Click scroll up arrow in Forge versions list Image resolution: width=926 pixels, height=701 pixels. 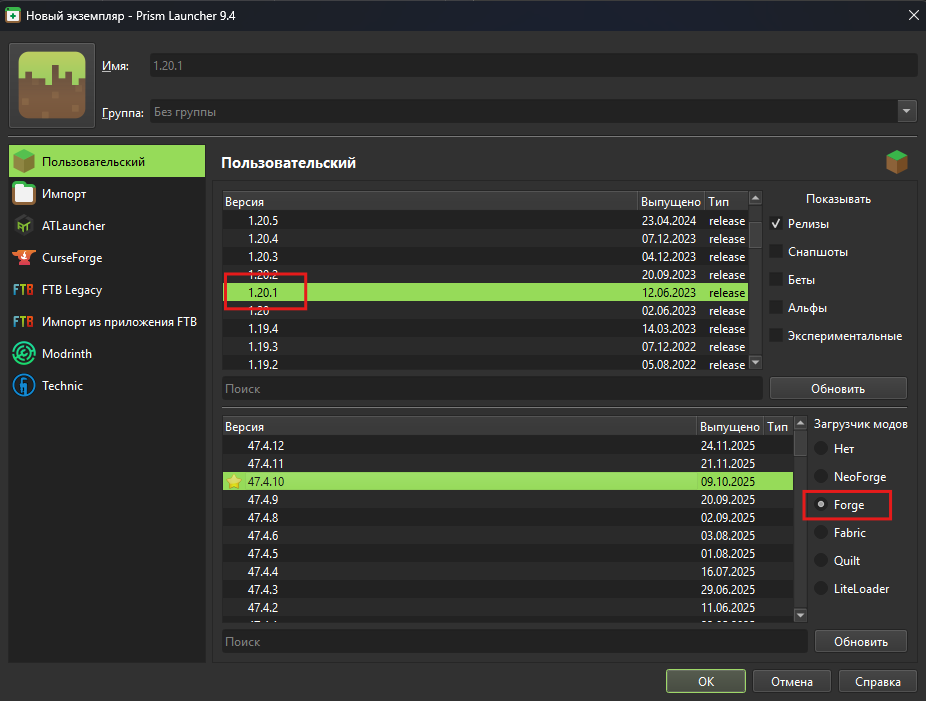800,423
